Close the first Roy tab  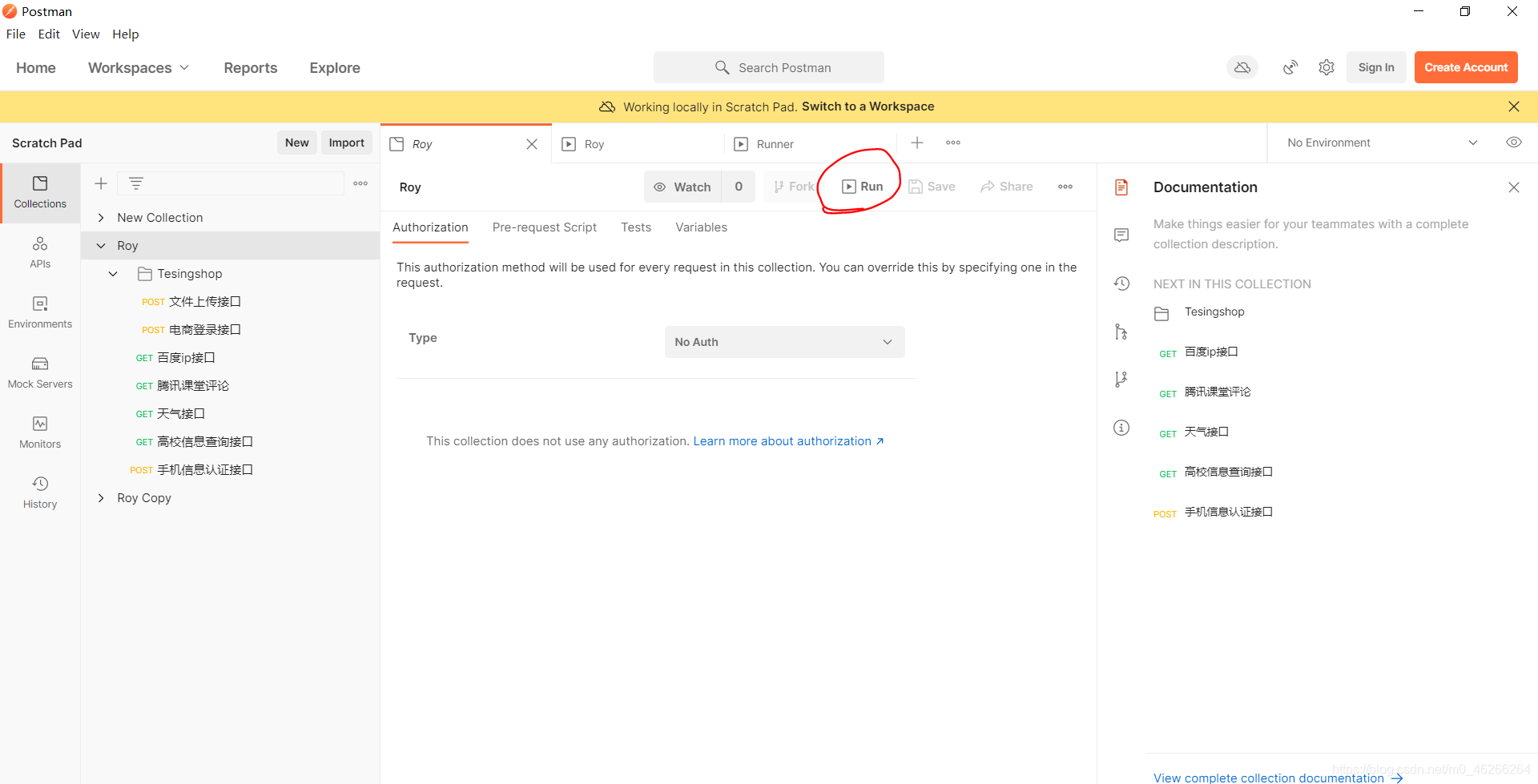coord(532,144)
